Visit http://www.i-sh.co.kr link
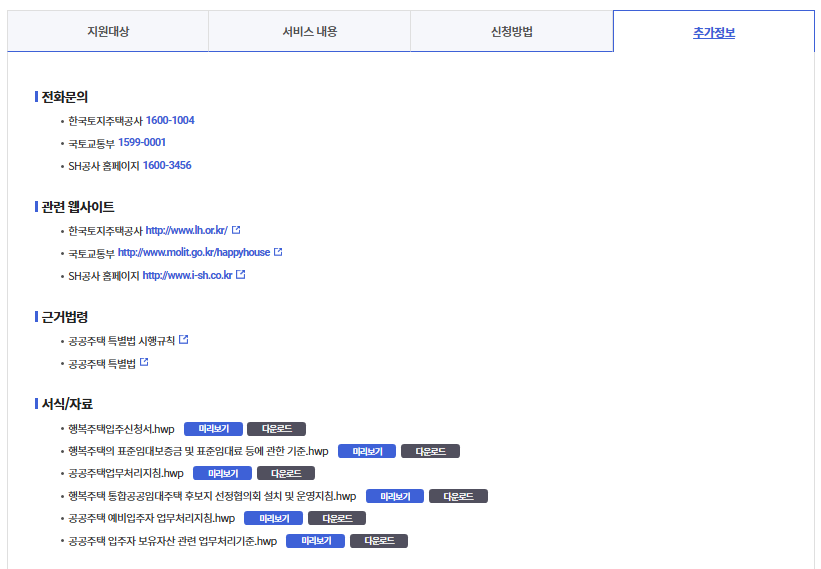 187,275
